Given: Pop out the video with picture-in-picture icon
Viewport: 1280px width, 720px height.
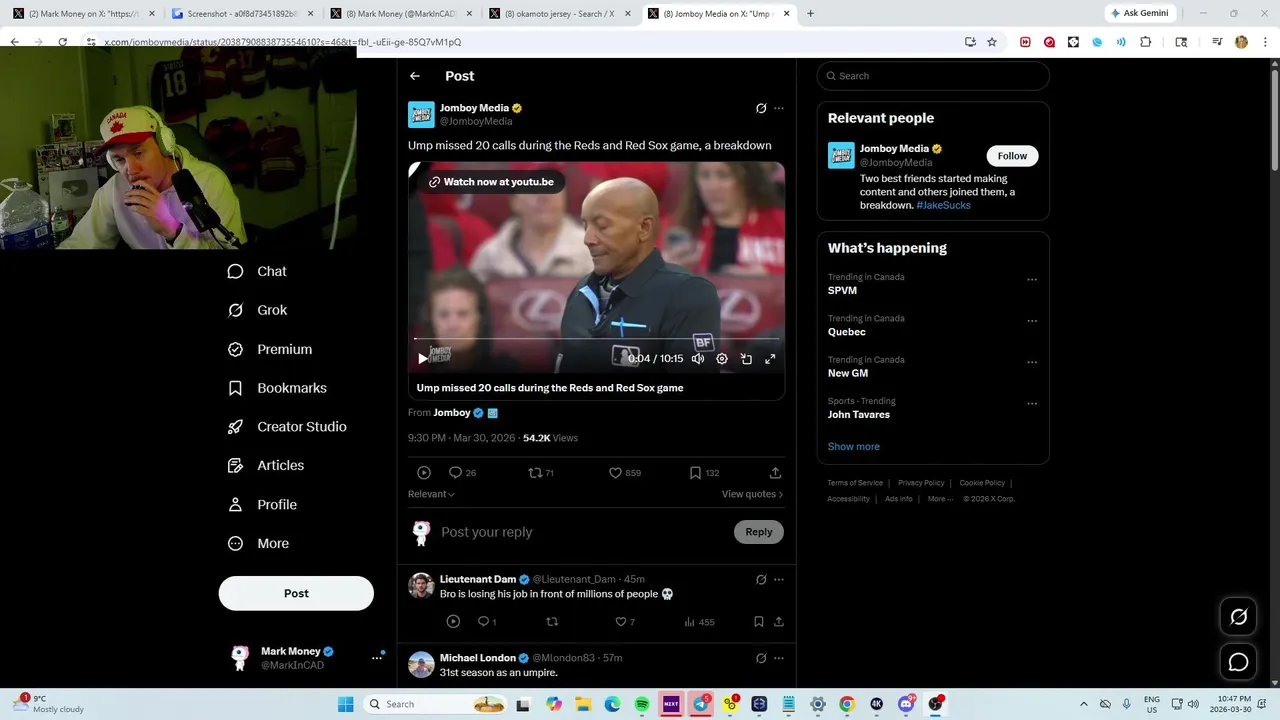Looking at the screenshot, I should pyautogui.click(x=746, y=358).
